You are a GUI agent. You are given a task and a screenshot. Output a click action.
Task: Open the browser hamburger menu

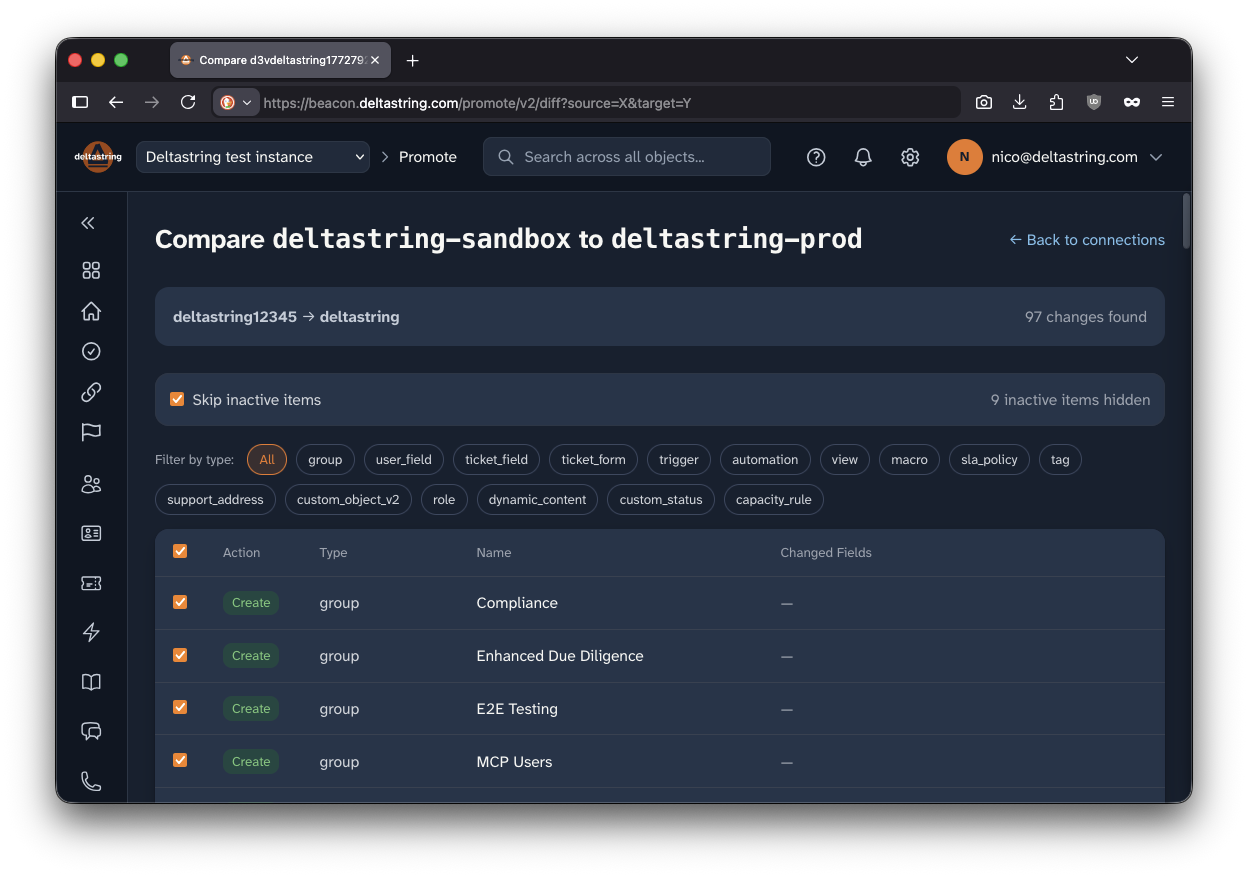1168,102
